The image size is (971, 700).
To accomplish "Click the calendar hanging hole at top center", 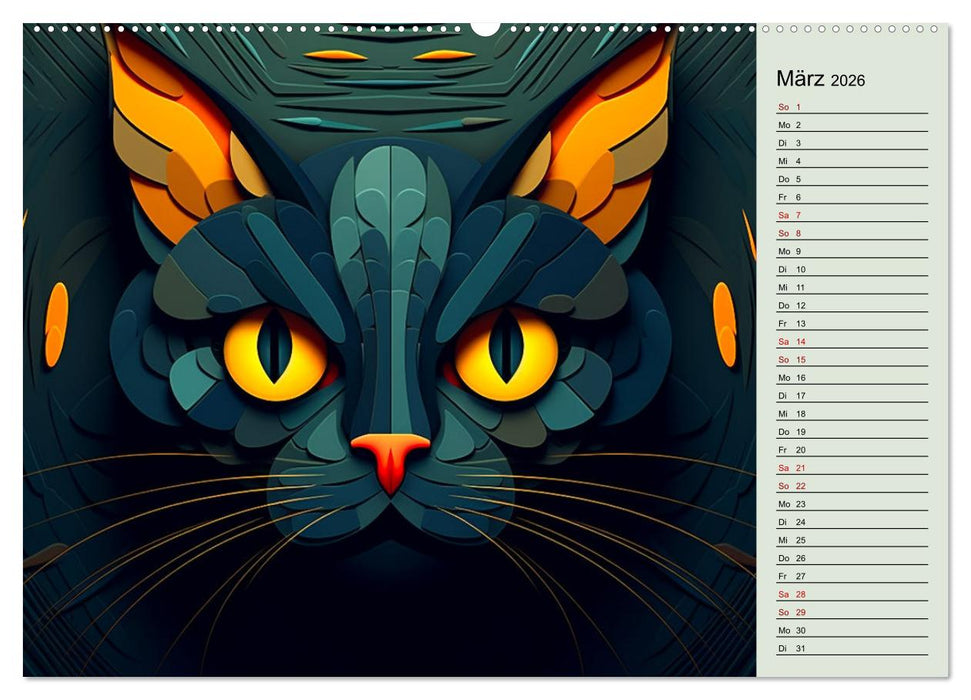I will 485,27.
